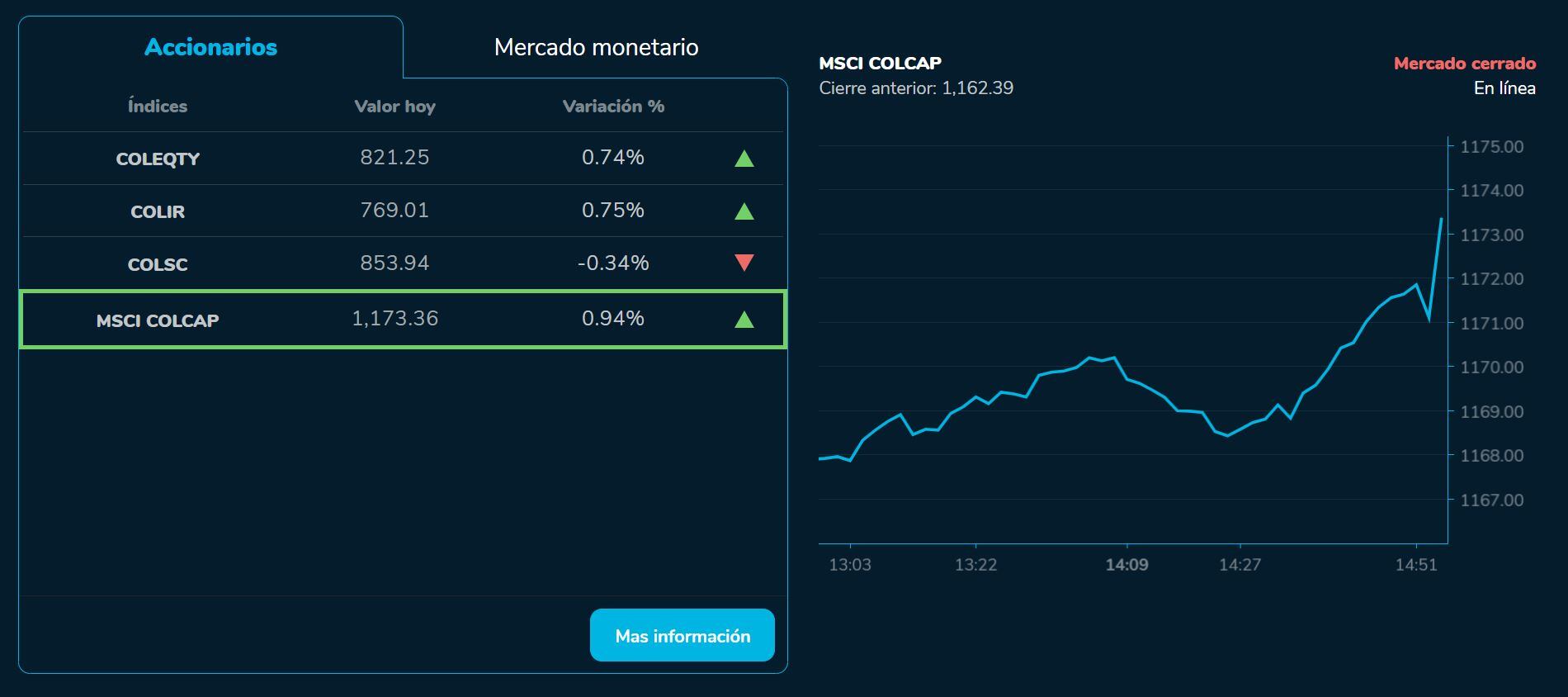Select the COLSC index row
Screen dimensions: 1568x697
click(404, 263)
